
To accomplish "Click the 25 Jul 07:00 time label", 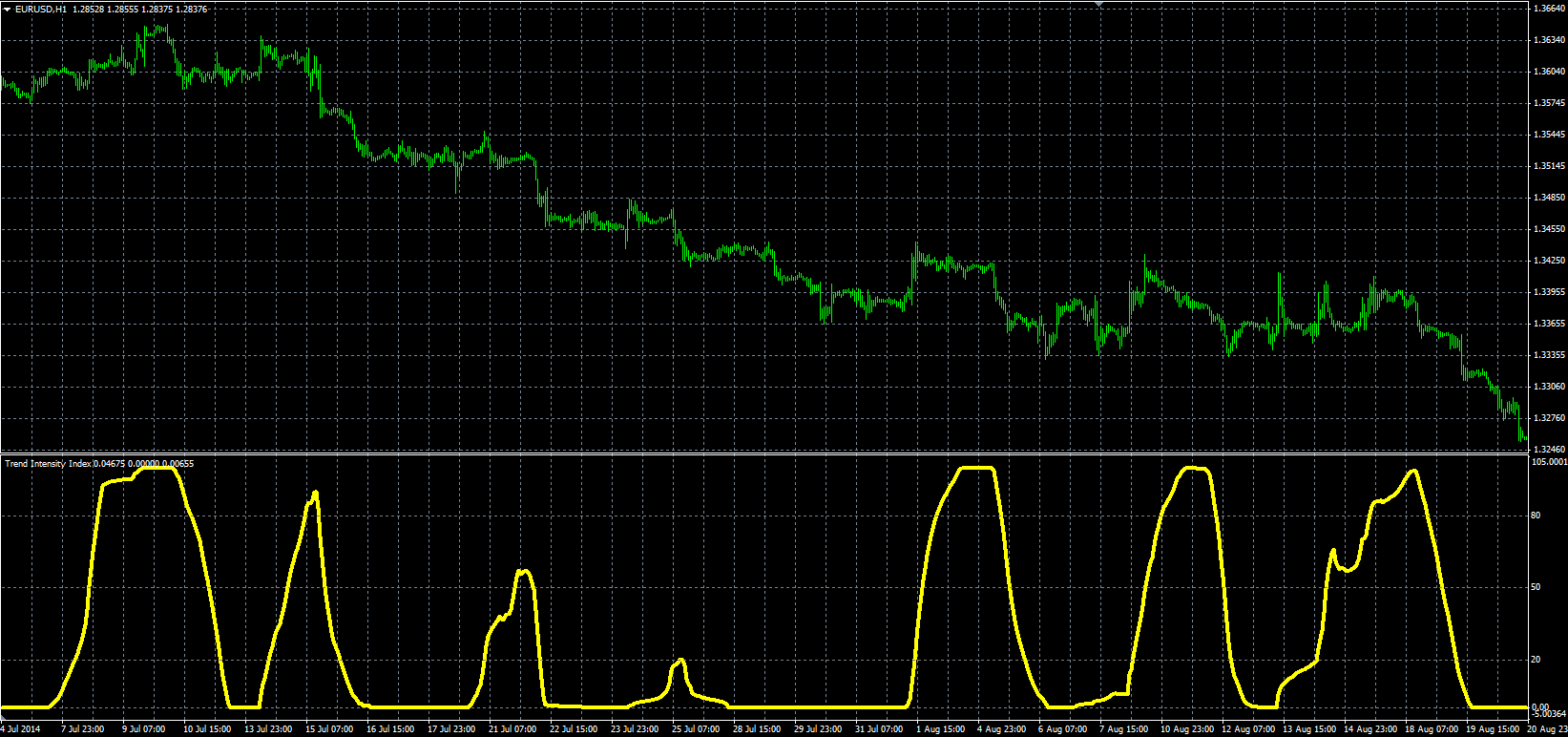I will click(x=696, y=729).
